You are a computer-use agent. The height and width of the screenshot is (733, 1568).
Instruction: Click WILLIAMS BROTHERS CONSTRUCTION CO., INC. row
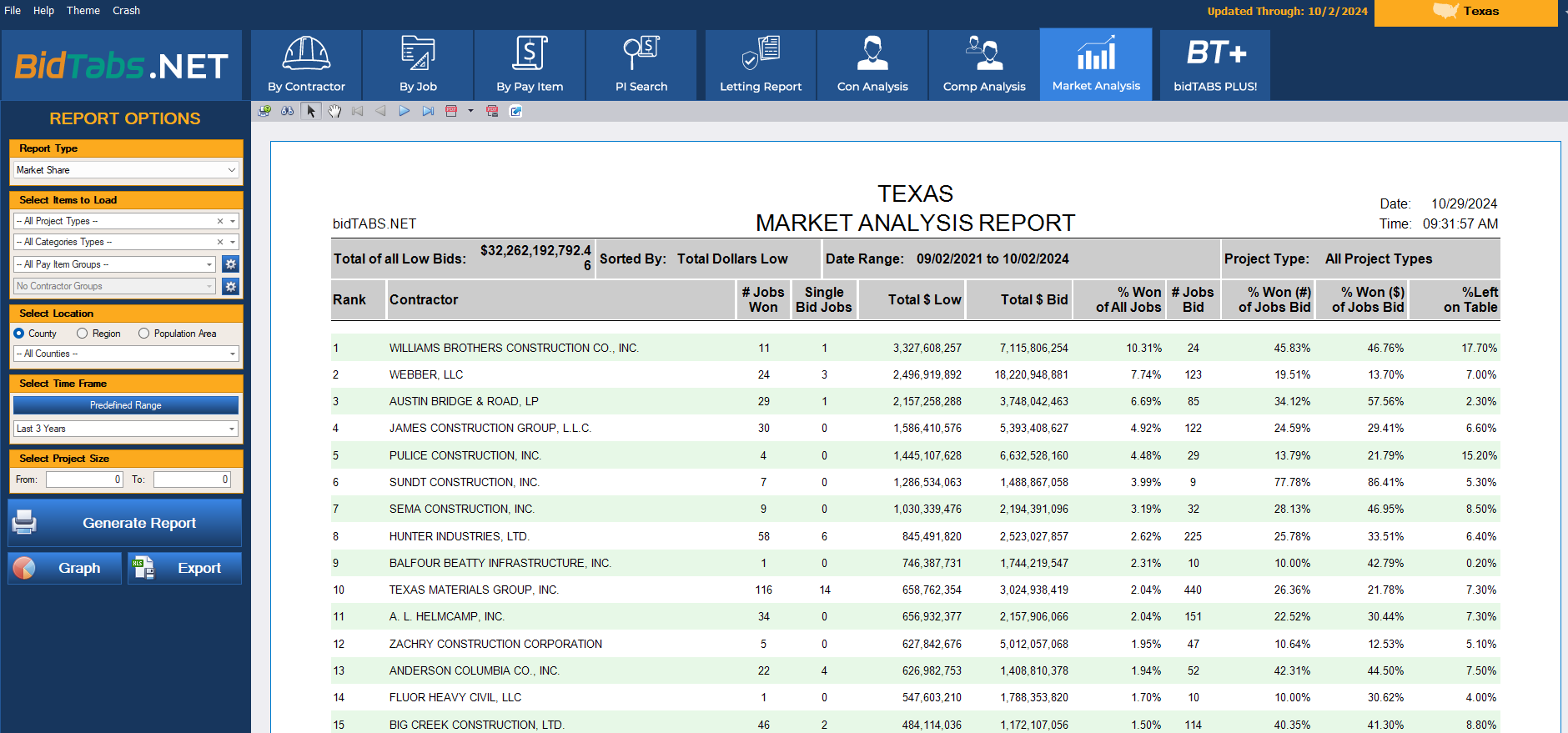(915, 348)
